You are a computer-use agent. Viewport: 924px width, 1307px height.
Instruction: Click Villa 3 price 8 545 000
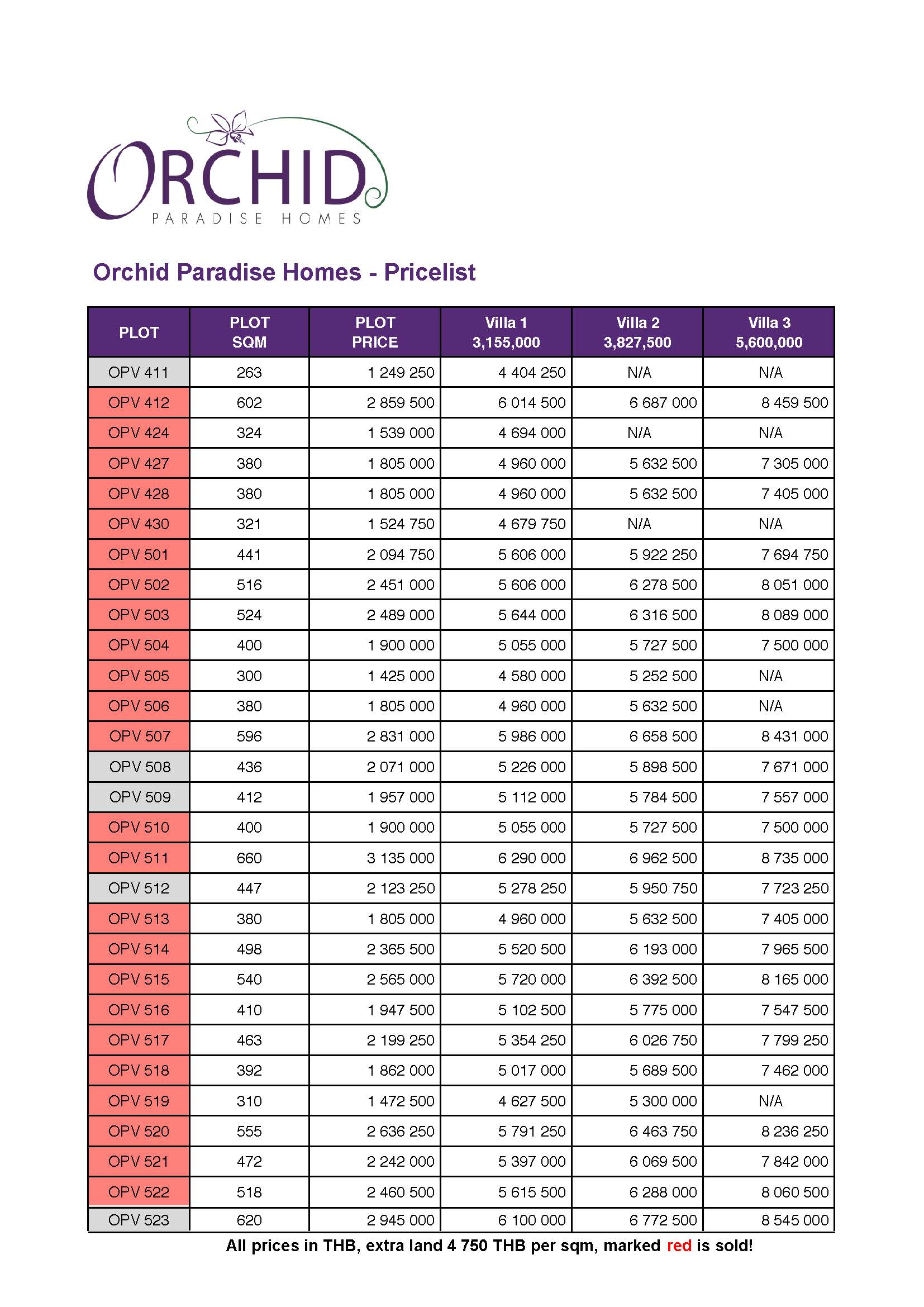795,1220
